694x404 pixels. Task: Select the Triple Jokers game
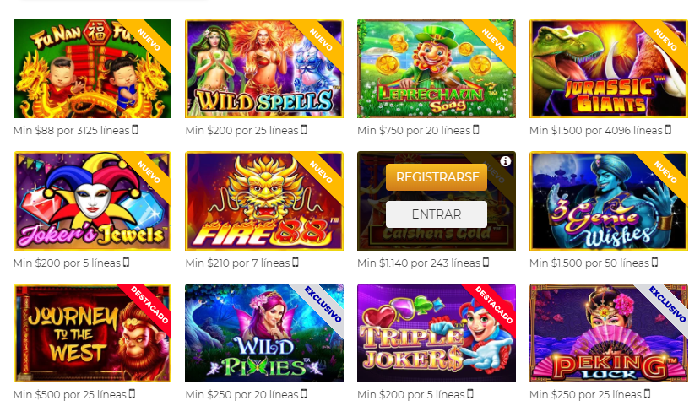coord(436,333)
